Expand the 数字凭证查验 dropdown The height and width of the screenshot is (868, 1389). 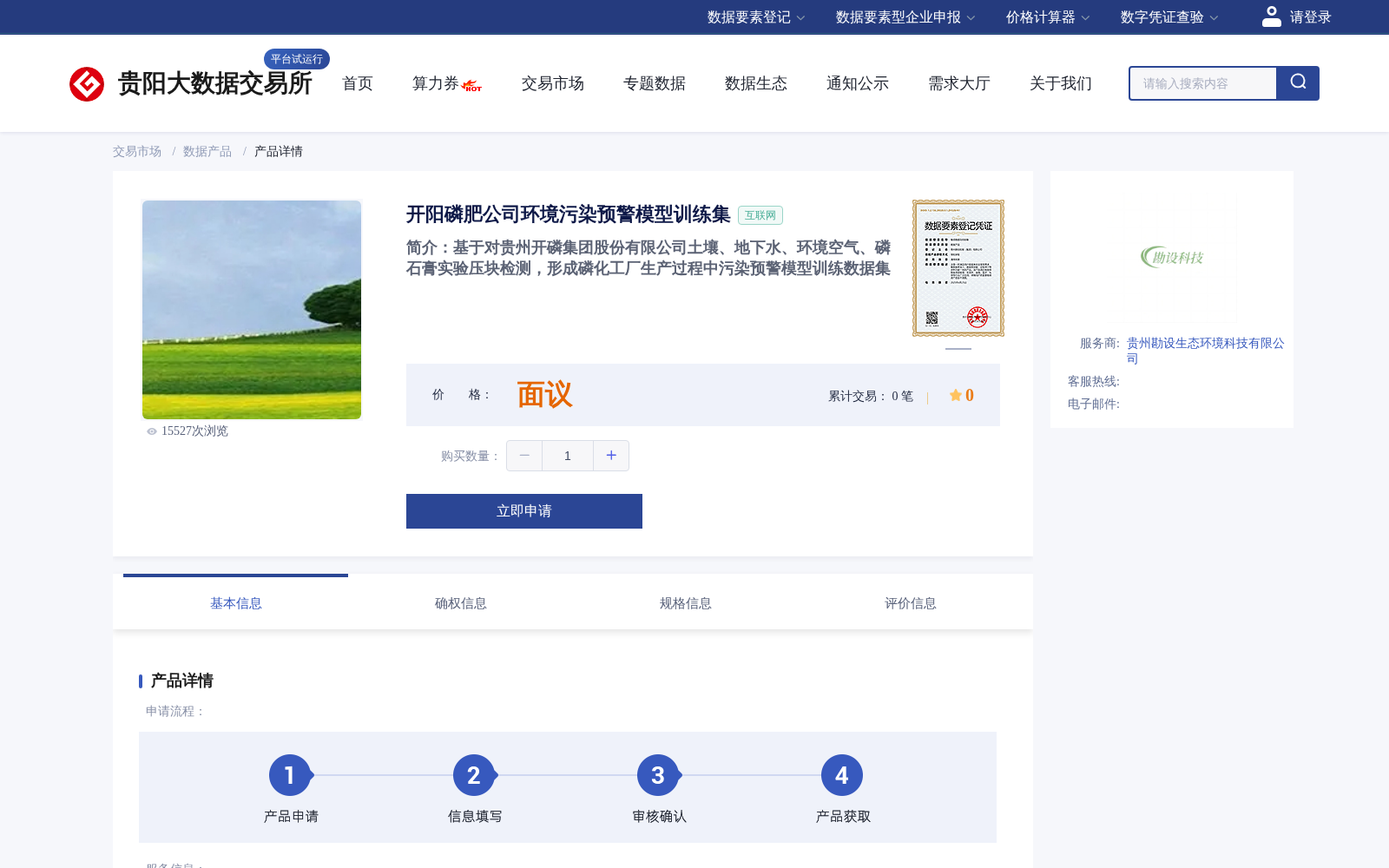coord(1169,17)
